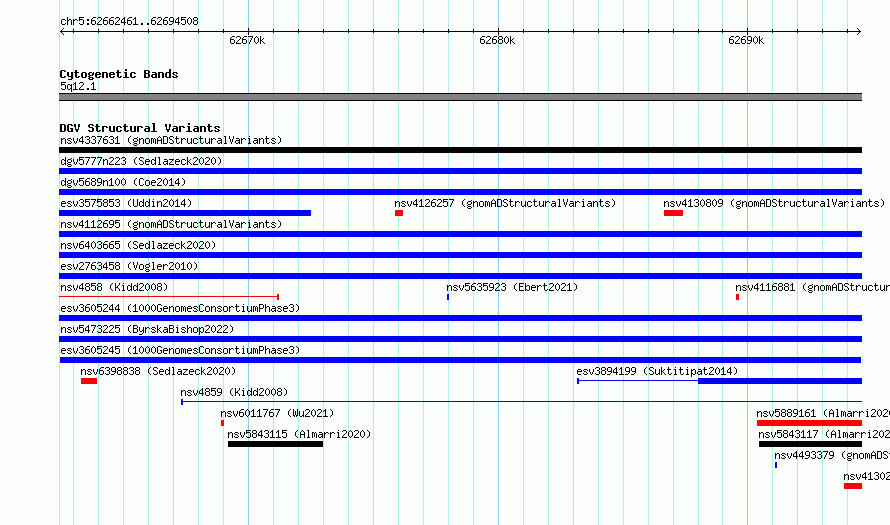Open the nsv4130809 gnomADStructuralVariants label
Image resolution: width=890 pixels, height=525 pixels.
774,203
